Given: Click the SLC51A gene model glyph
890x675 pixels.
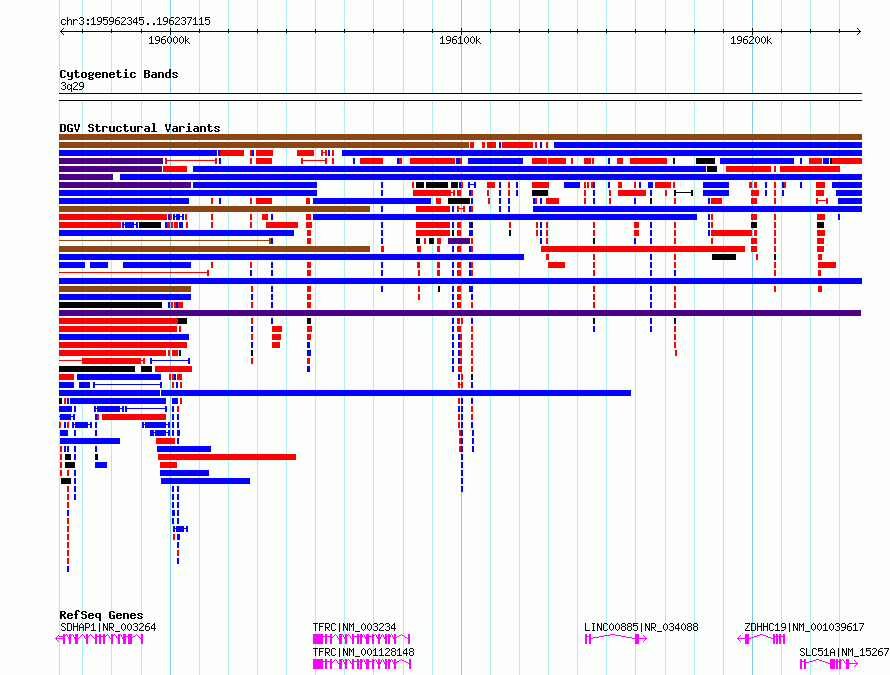Looking at the screenshot, I should 828,664.
